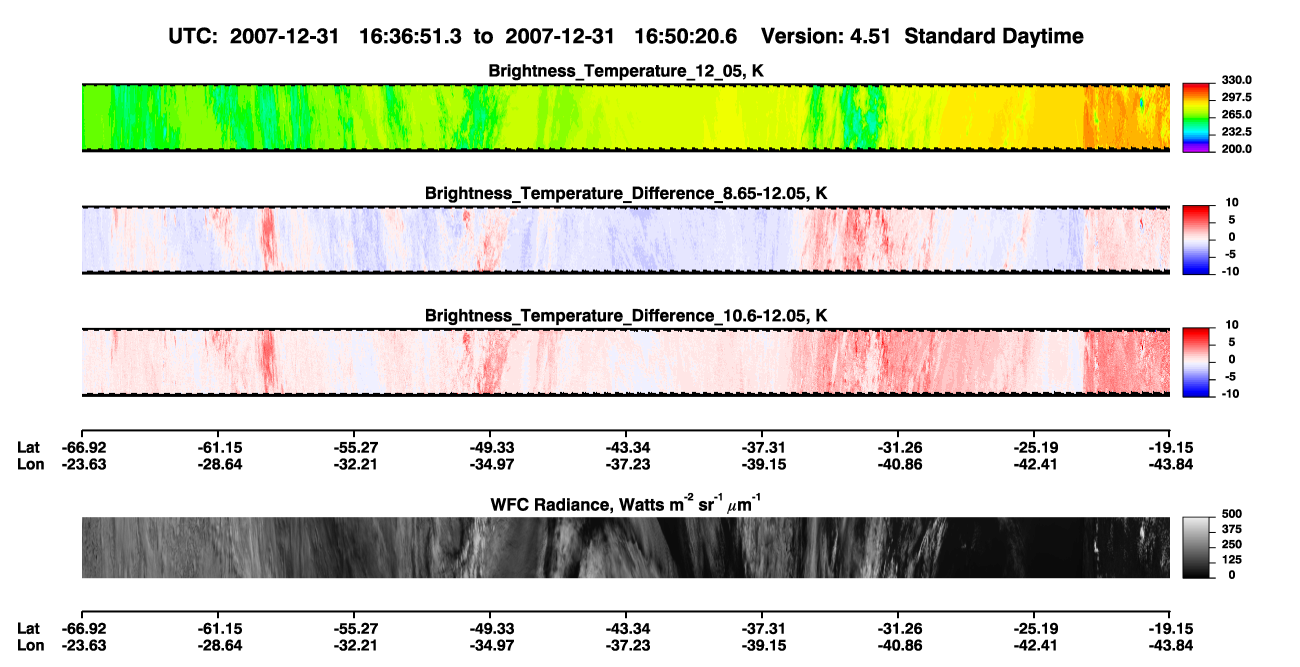Click the WFC Radiance panel title
This screenshot has width=1300, height=667.
click(626, 503)
